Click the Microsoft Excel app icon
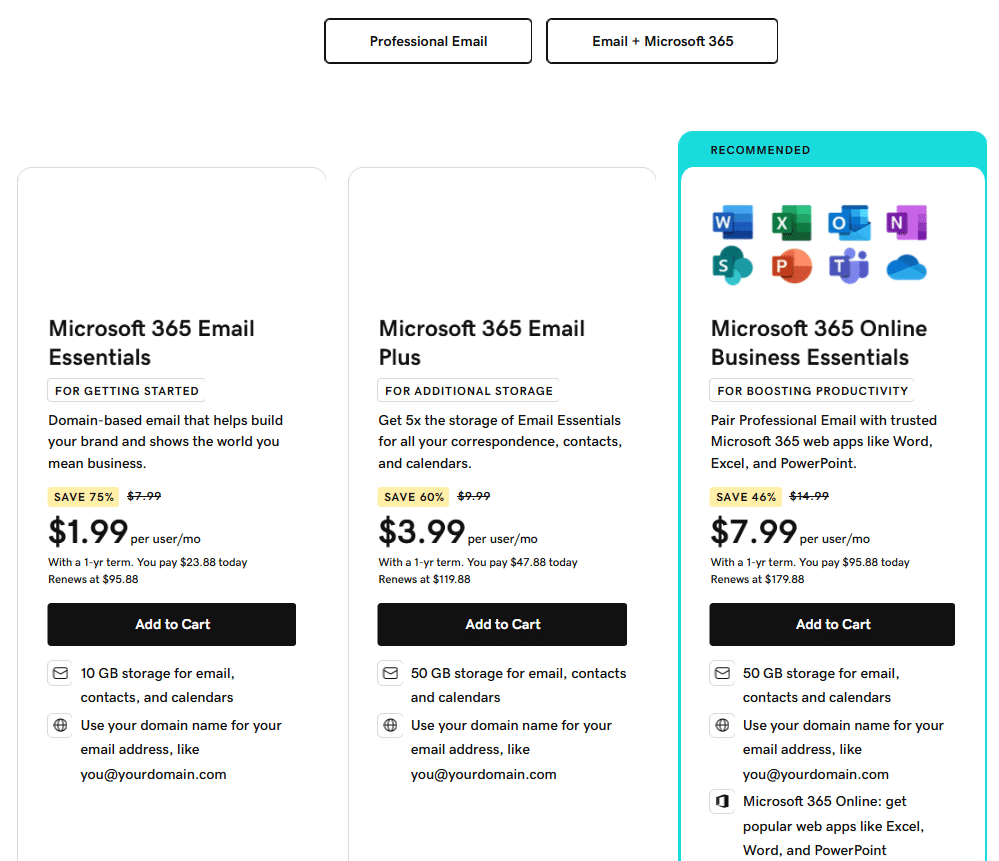This screenshot has height=861, width=999. pos(791,222)
